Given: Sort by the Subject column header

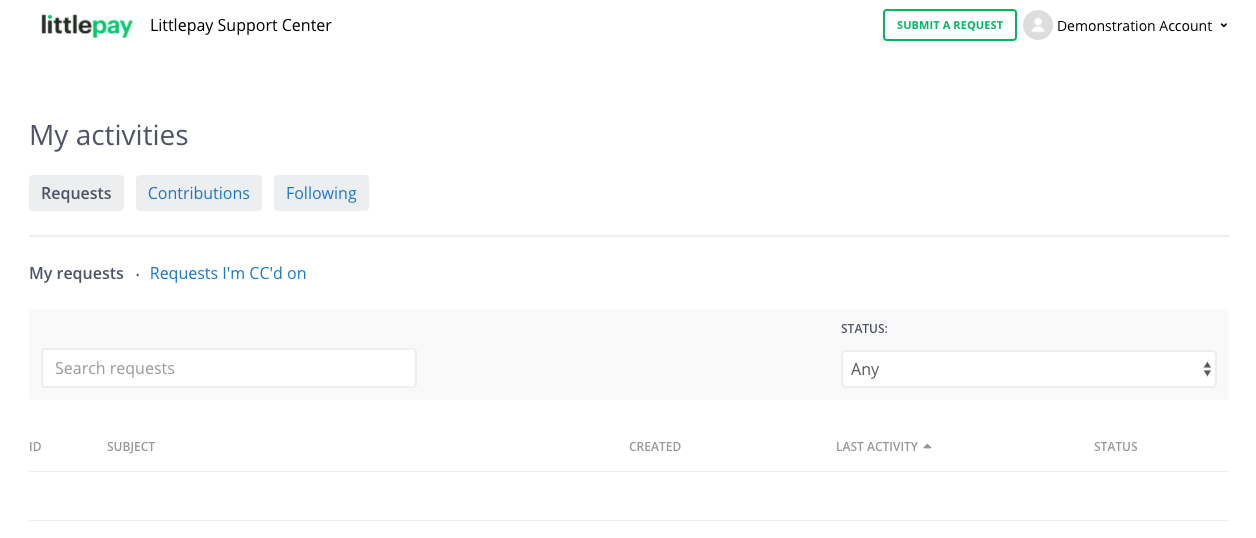Looking at the screenshot, I should click(131, 447).
